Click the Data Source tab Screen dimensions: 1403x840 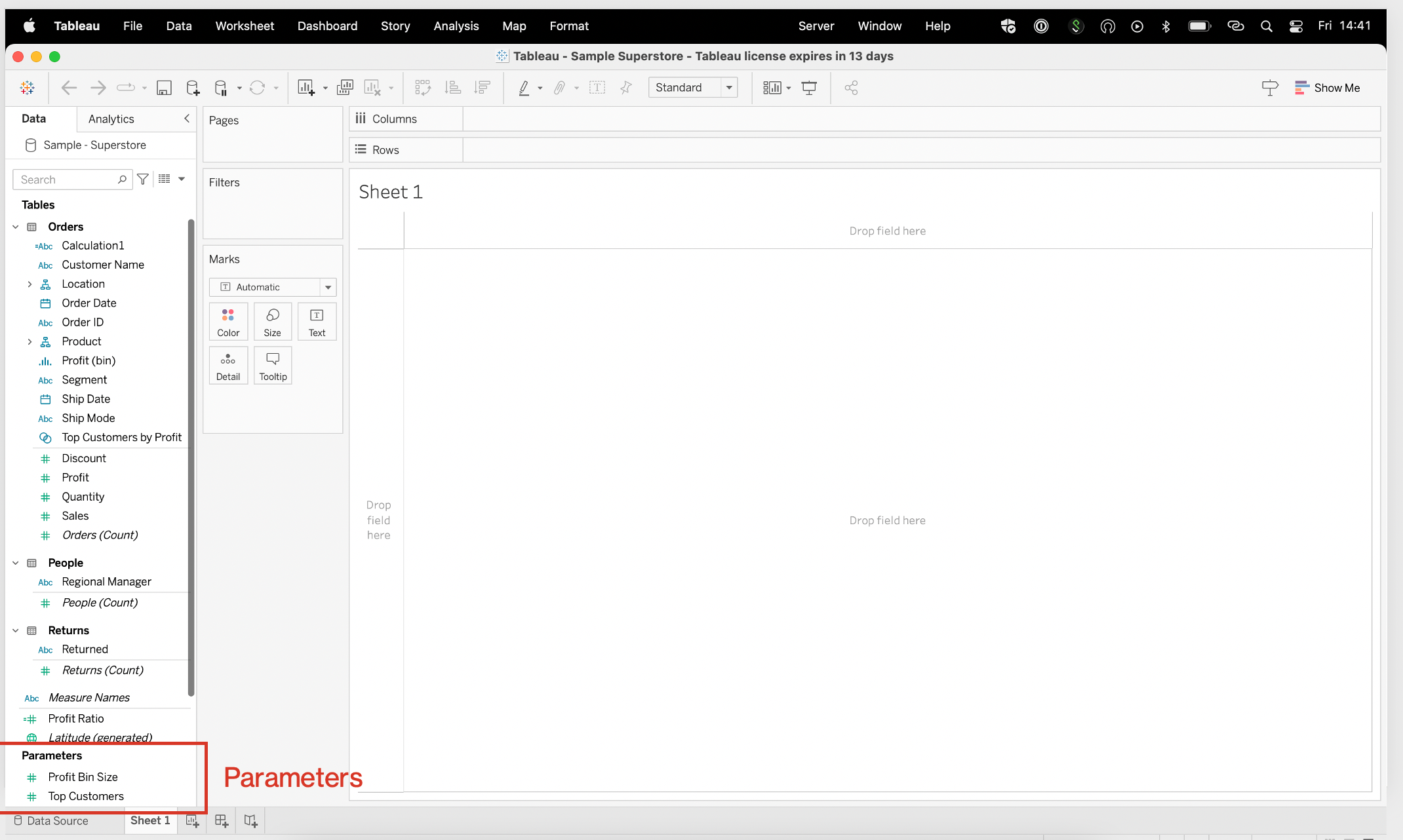click(57, 820)
